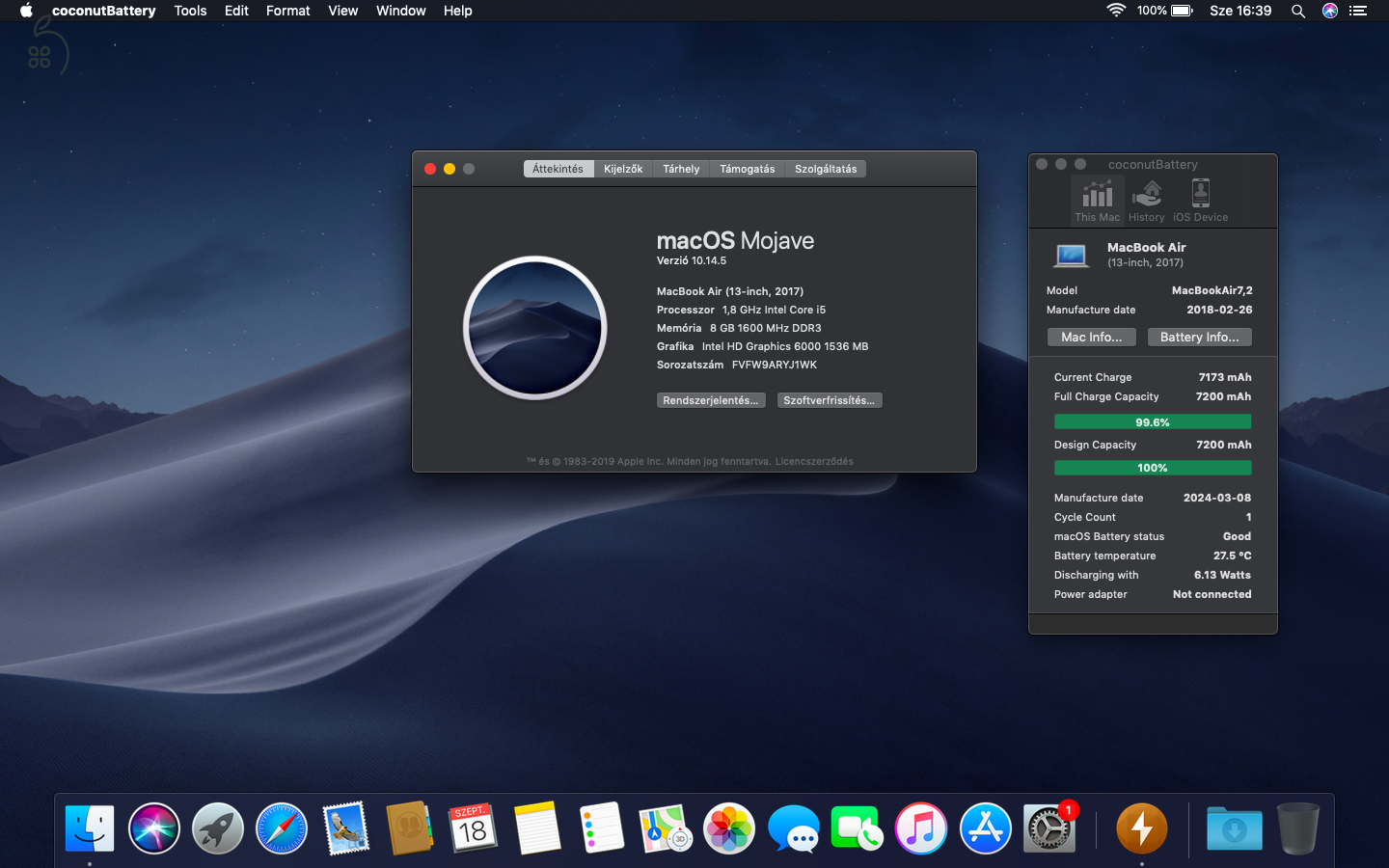Click the macOS Mojave desert logo image
1389x868 pixels.
point(535,328)
